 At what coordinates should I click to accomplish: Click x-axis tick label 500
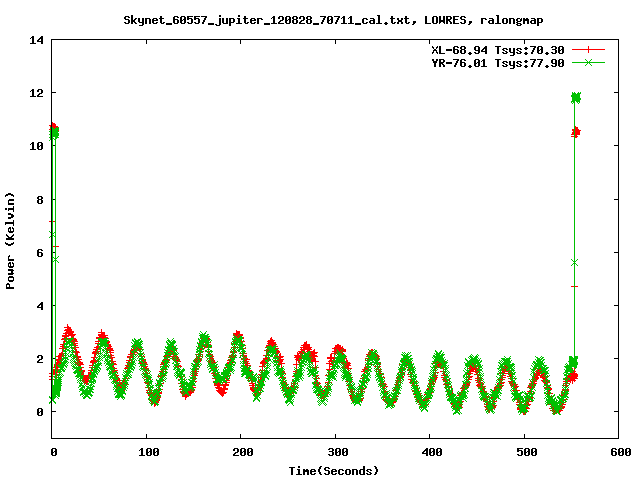(x=527, y=452)
